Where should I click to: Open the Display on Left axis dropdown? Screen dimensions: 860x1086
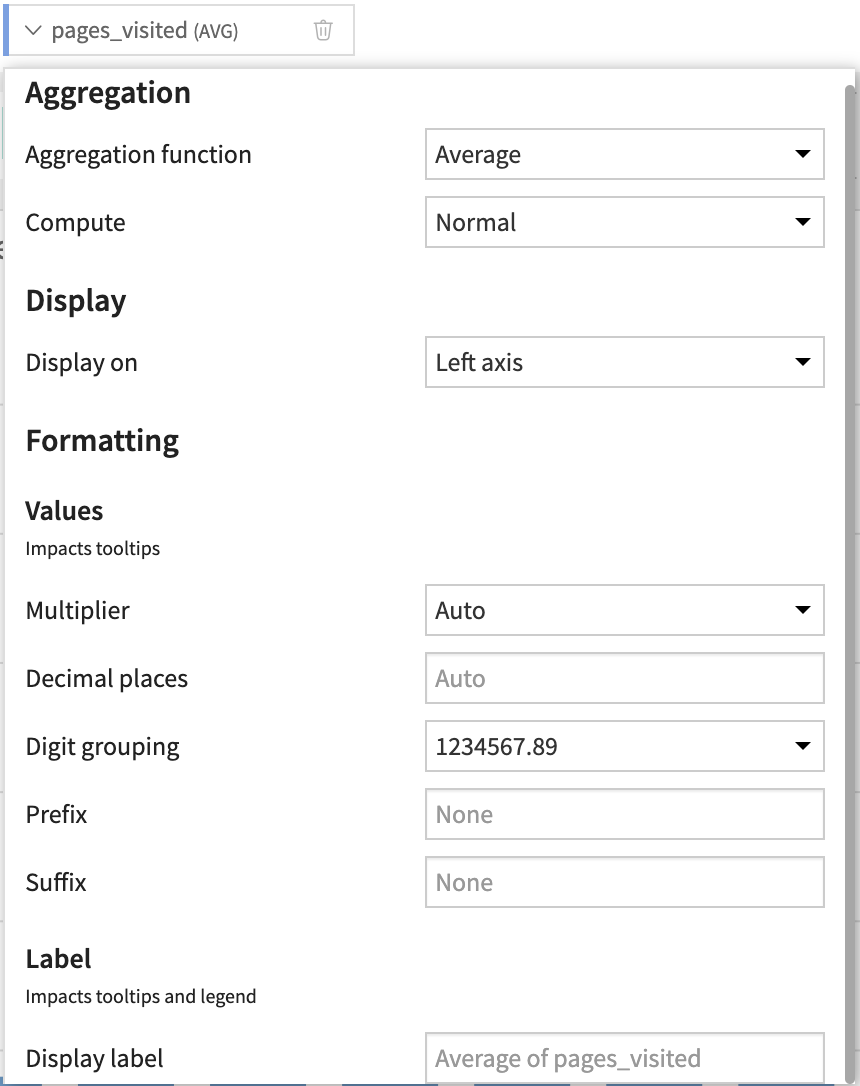(625, 362)
